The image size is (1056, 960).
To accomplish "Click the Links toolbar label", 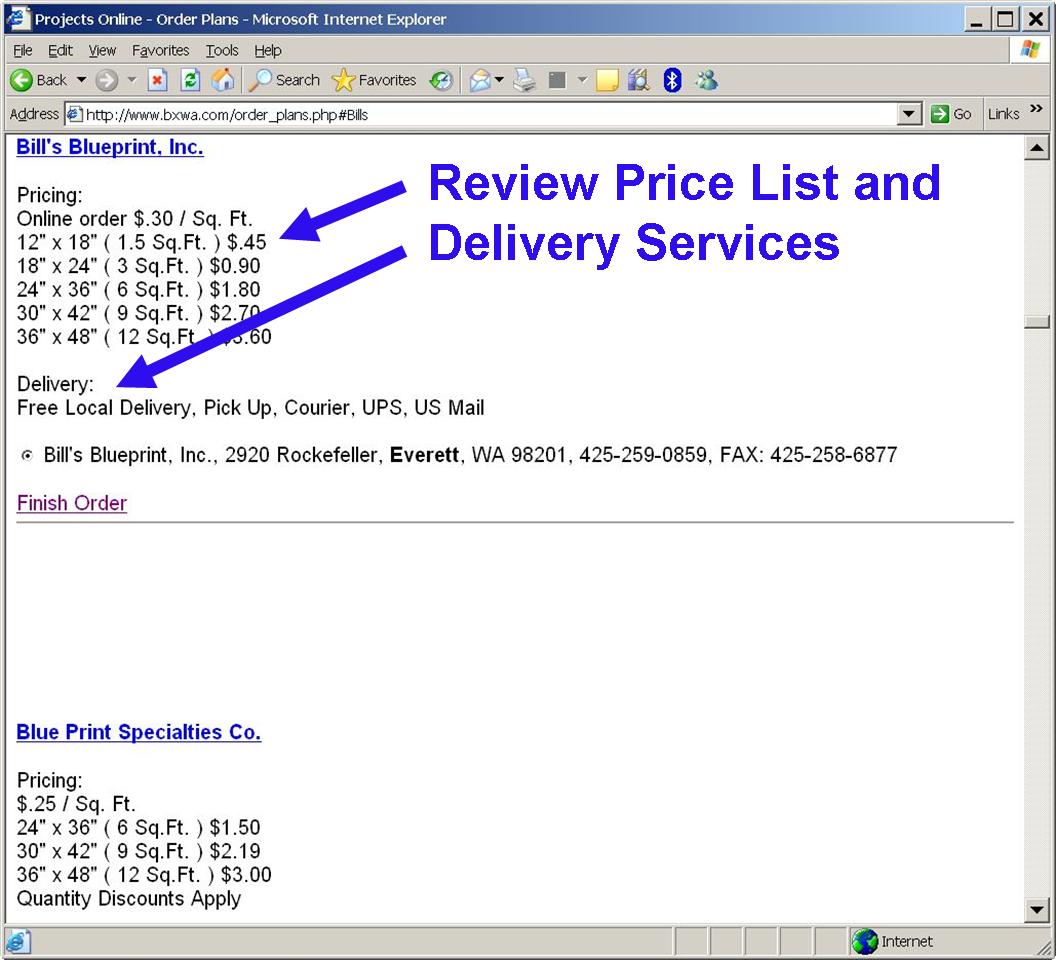I will (1003, 115).
